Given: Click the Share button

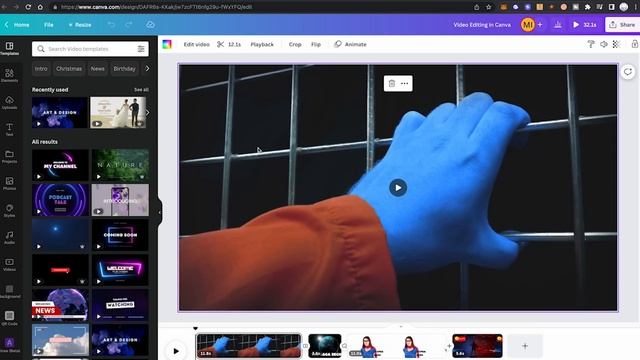Looking at the screenshot, I should click(622, 25).
